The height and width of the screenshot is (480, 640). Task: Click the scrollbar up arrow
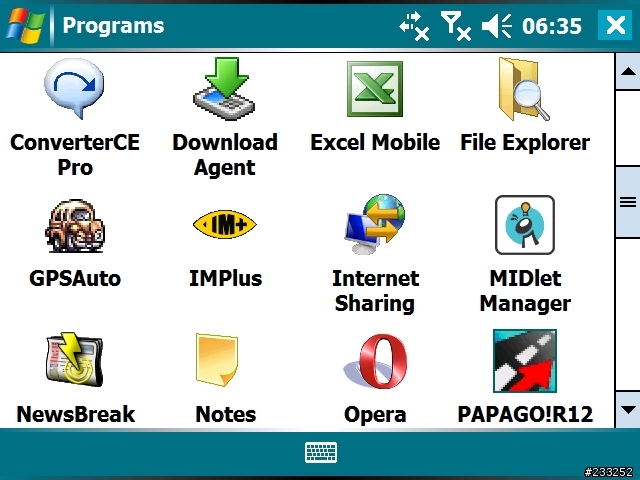click(628, 72)
